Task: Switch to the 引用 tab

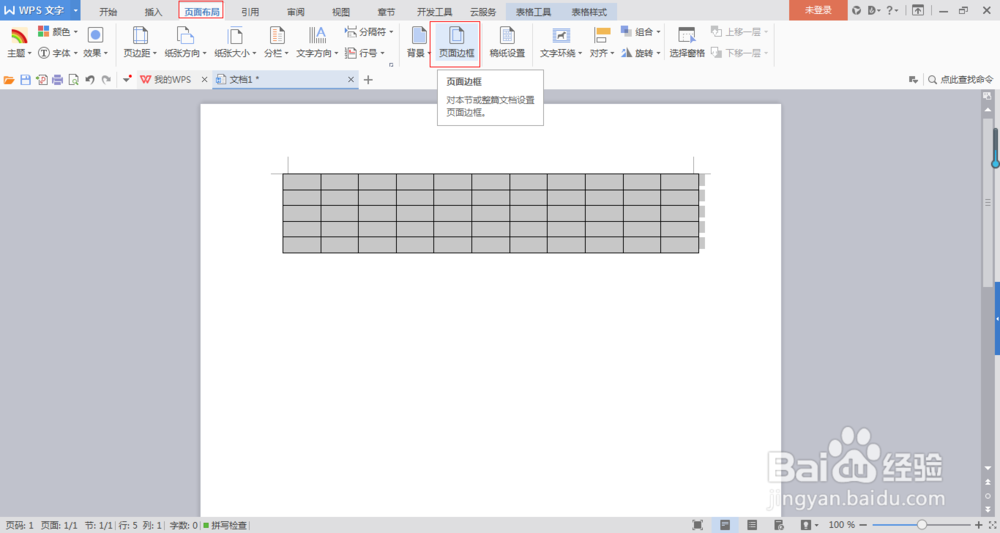Action: tap(250, 11)
